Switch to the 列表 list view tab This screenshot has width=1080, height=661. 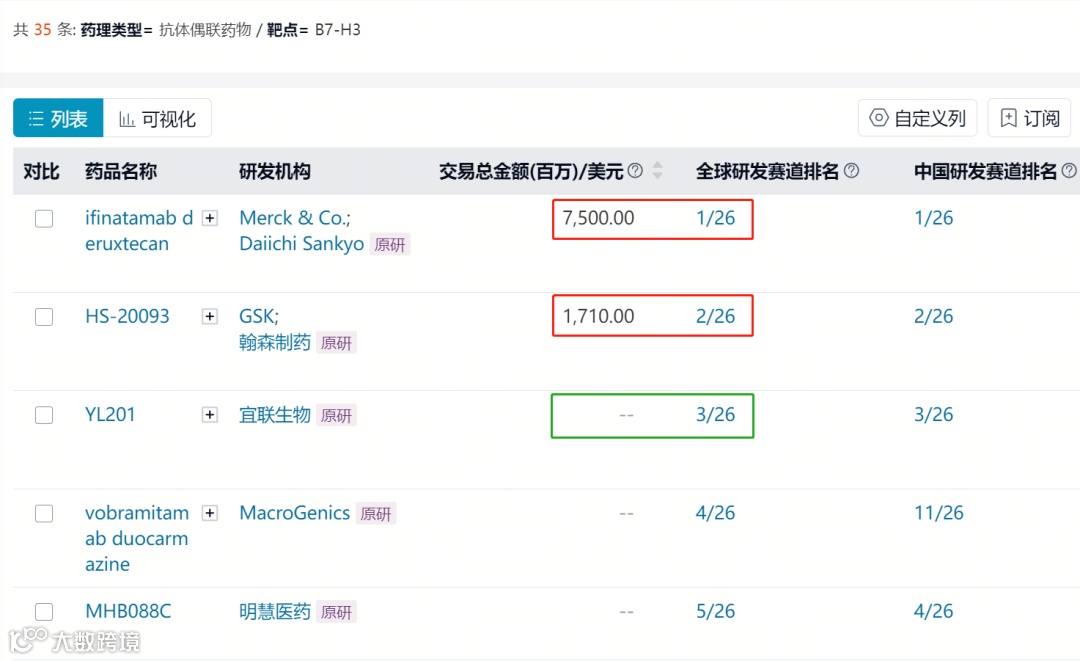click(x=58, y=118)
